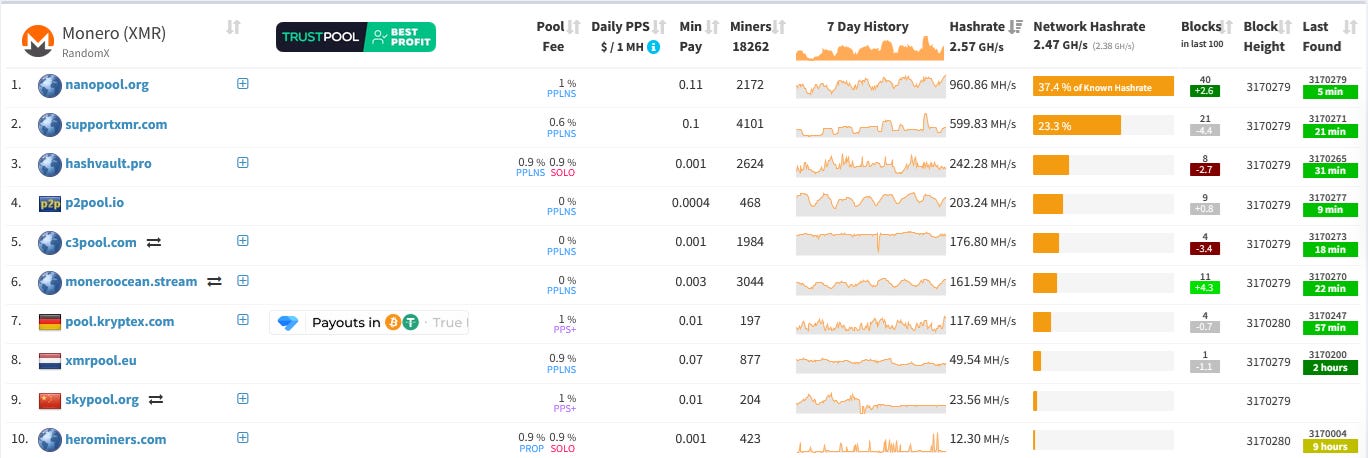Sort table by Daily PPS column
This screenshot has height=458, width=1368.
(x=659, y=27)
